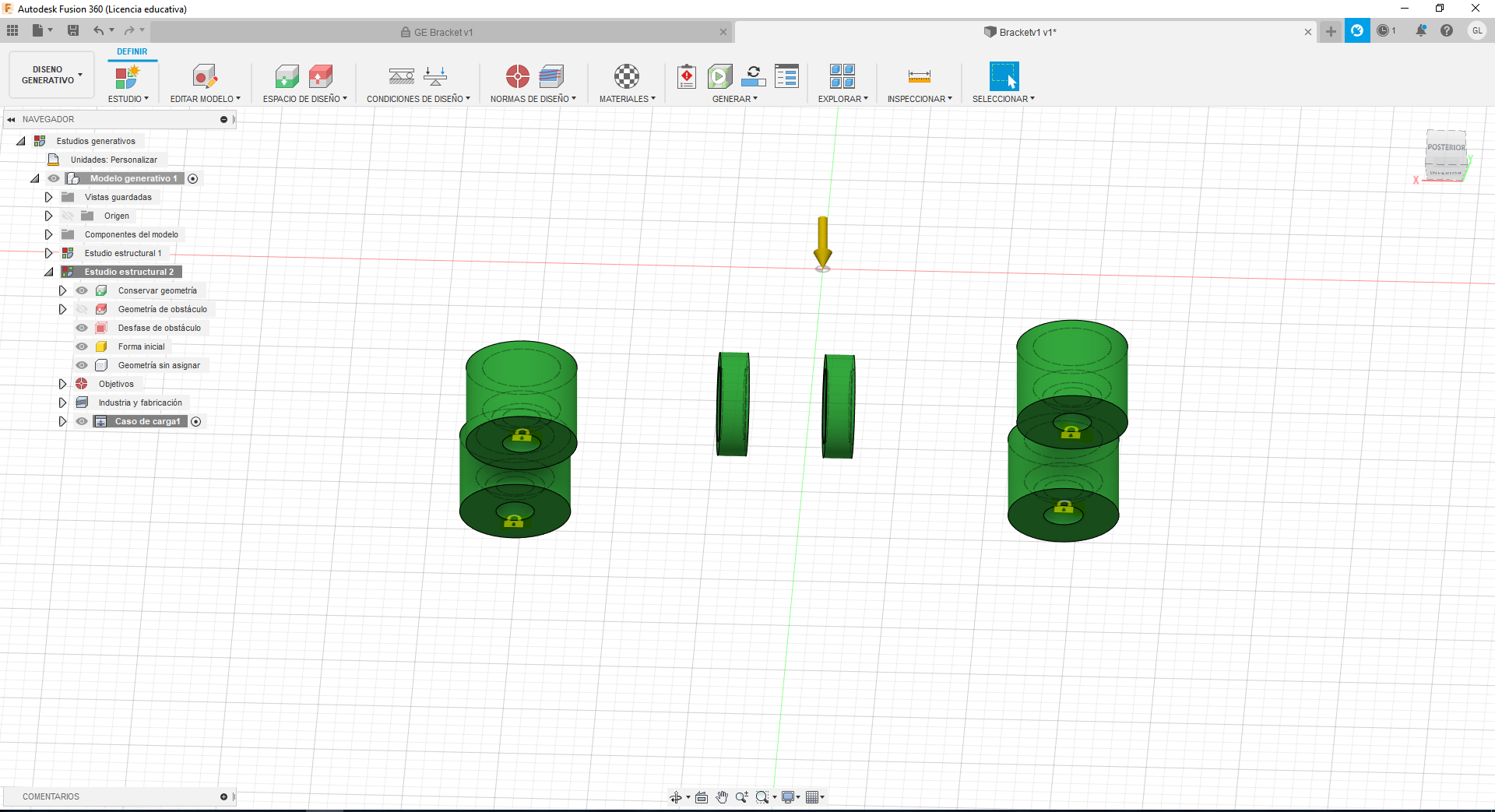Viewport: 1495px width, 812px height.
Task: Click the File menu icon
Action: (x=37, y=30)
